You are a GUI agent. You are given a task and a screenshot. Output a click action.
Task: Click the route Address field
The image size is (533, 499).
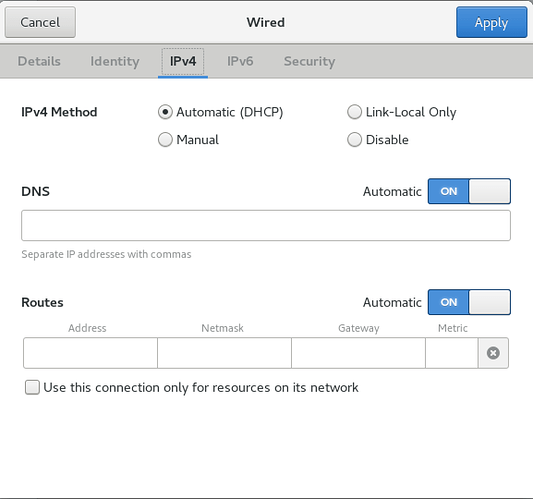tap(90, 353)
